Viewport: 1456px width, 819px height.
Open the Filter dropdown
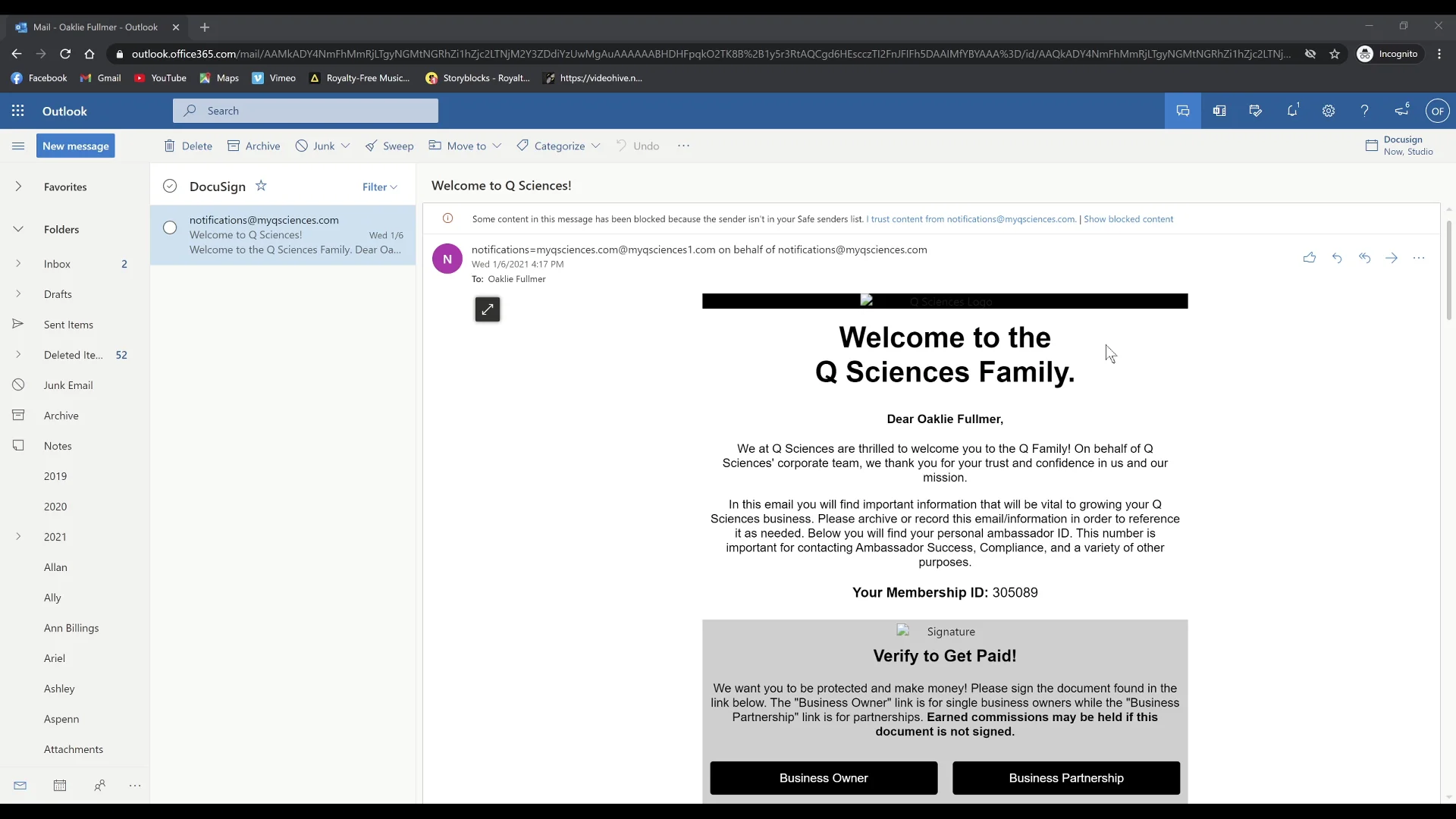point(379,187)
